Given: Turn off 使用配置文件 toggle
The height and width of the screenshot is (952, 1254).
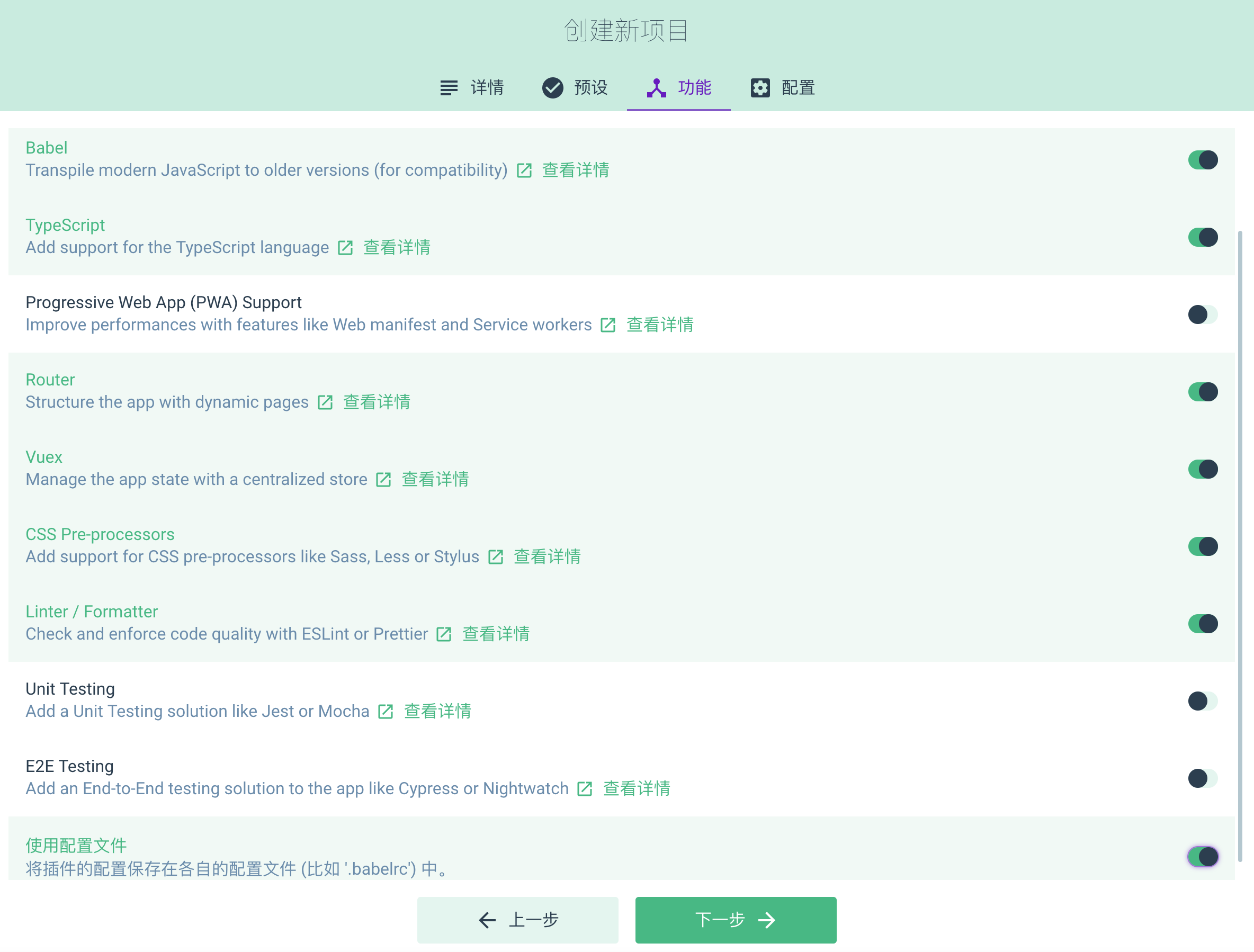Looking at the screenshot, I should coord(1203,856).
